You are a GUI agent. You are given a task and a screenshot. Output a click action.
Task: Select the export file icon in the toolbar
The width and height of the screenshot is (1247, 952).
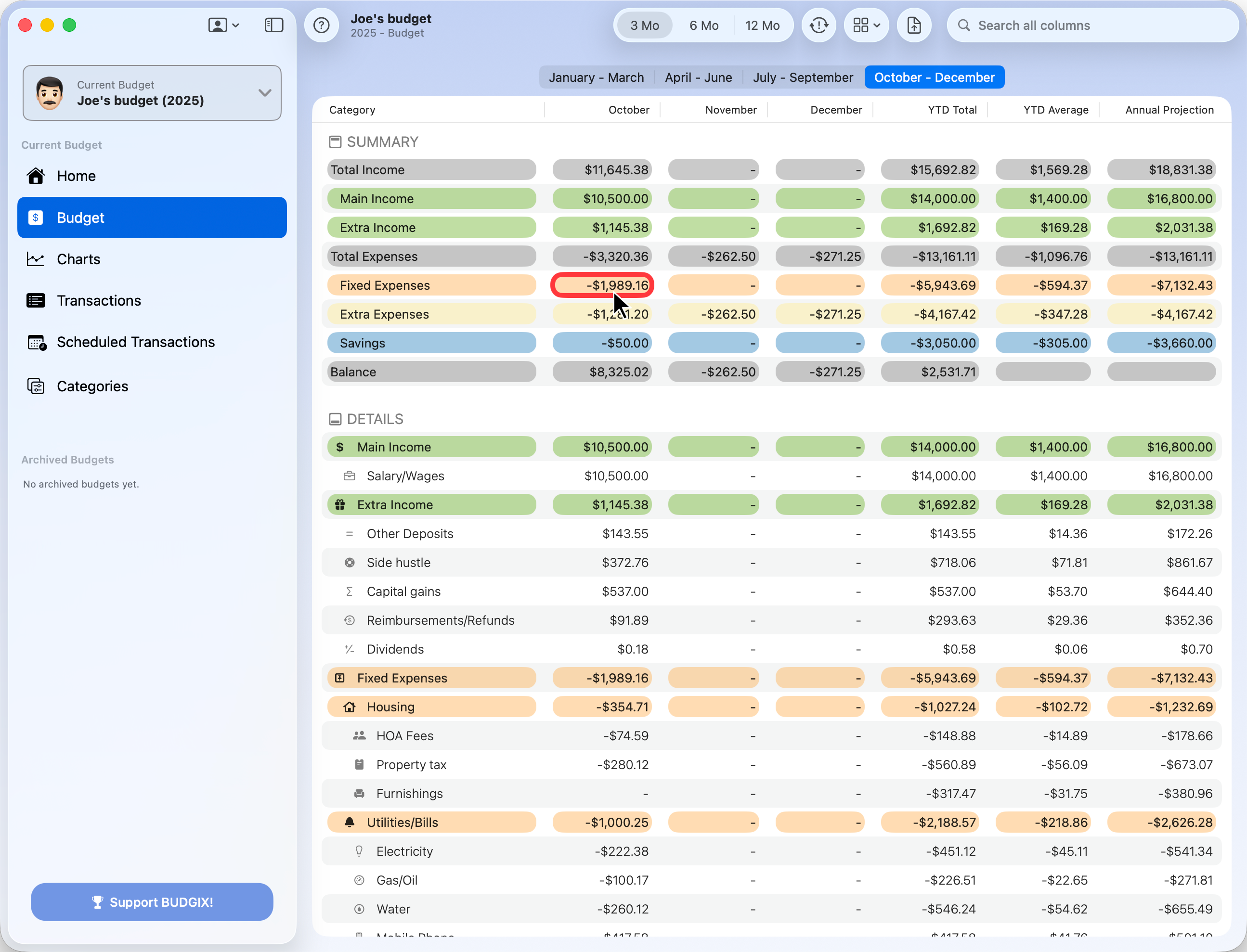pyautogui.click(x=914, y=25)
